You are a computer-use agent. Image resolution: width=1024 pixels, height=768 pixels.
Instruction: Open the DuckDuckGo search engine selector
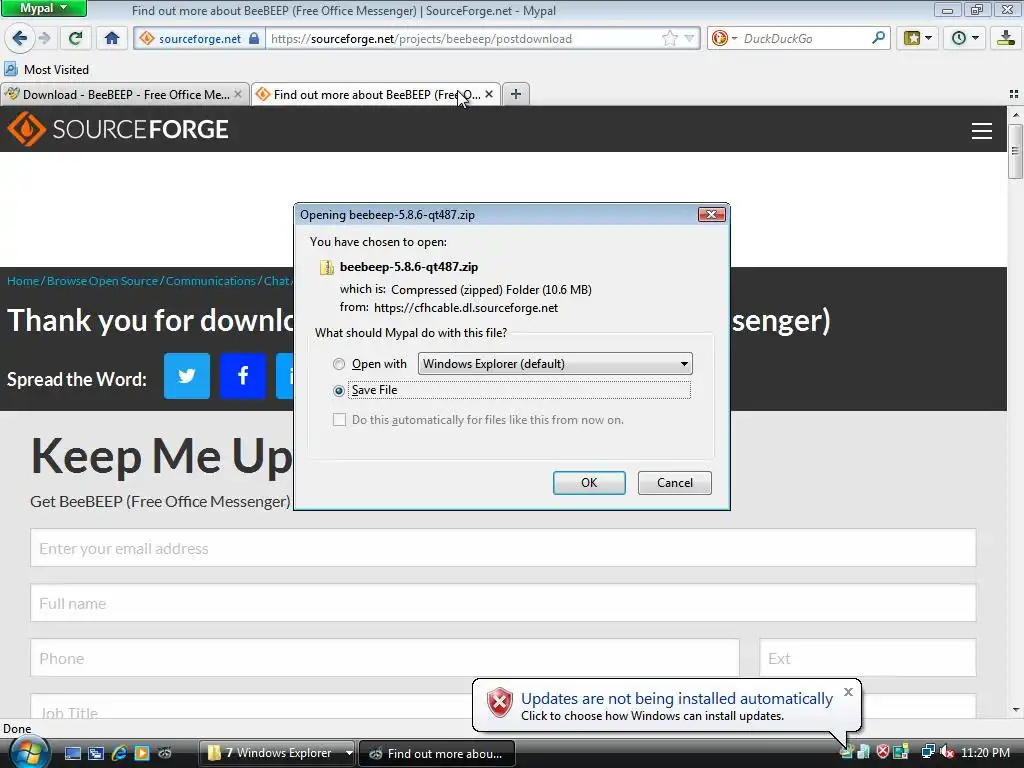724,39
